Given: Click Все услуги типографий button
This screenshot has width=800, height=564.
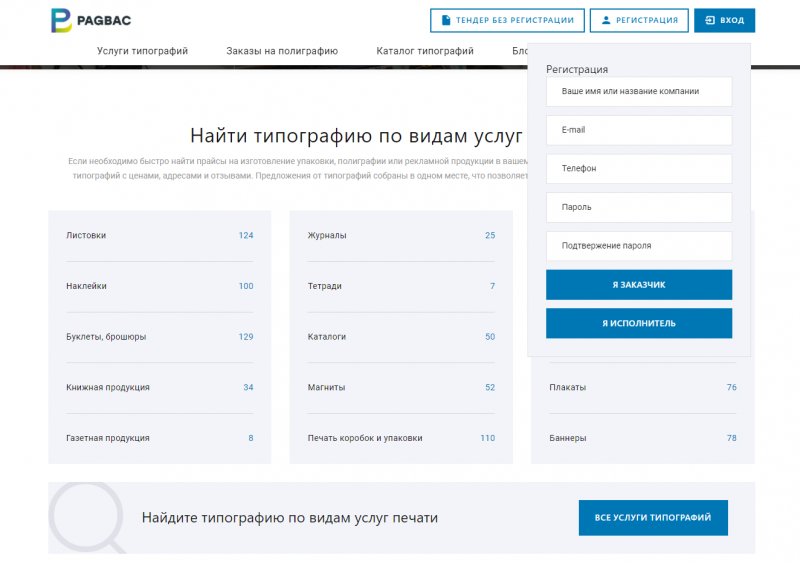Looking at the screenshot, I should (x=653, y=518).
